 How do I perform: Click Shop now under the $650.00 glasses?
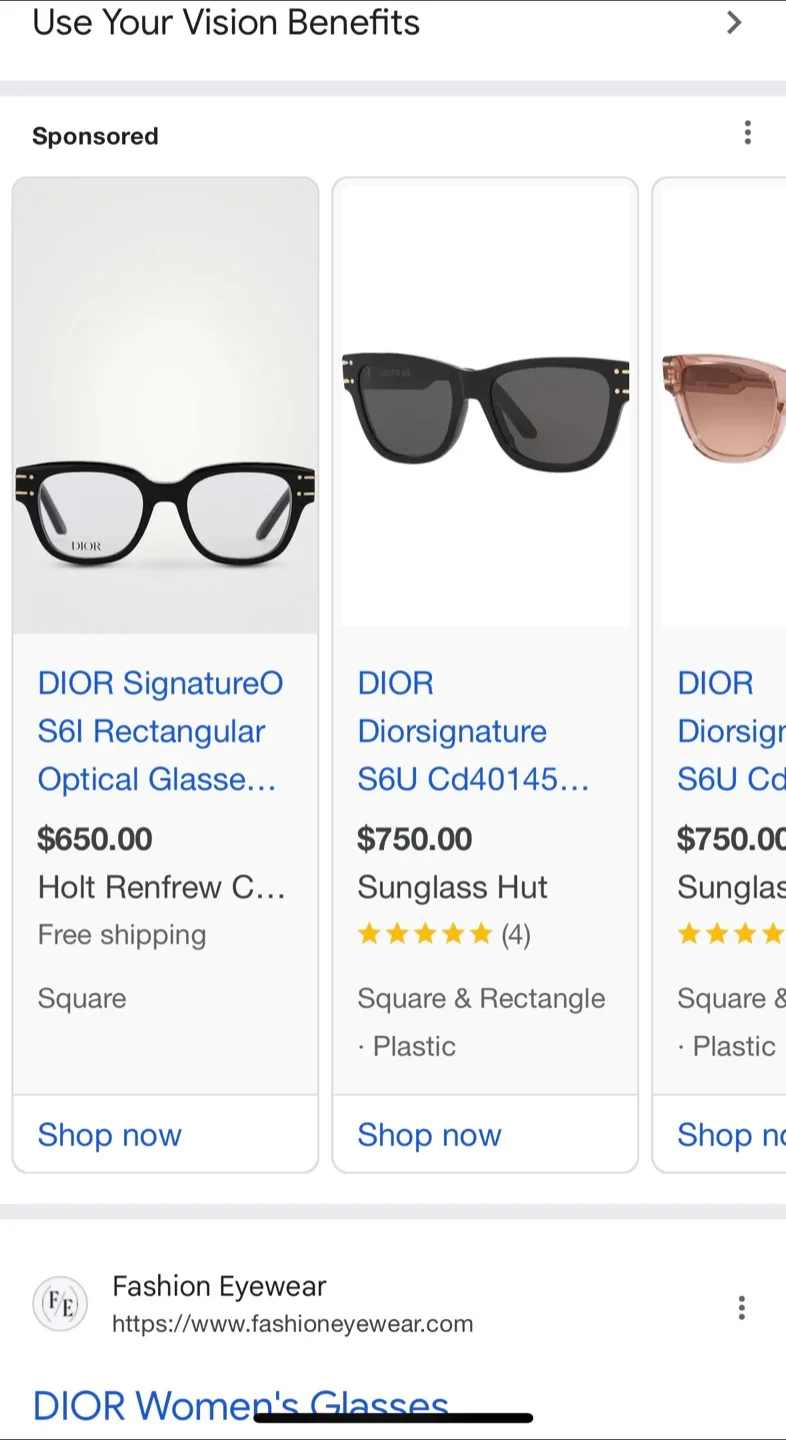point(109,1135)
